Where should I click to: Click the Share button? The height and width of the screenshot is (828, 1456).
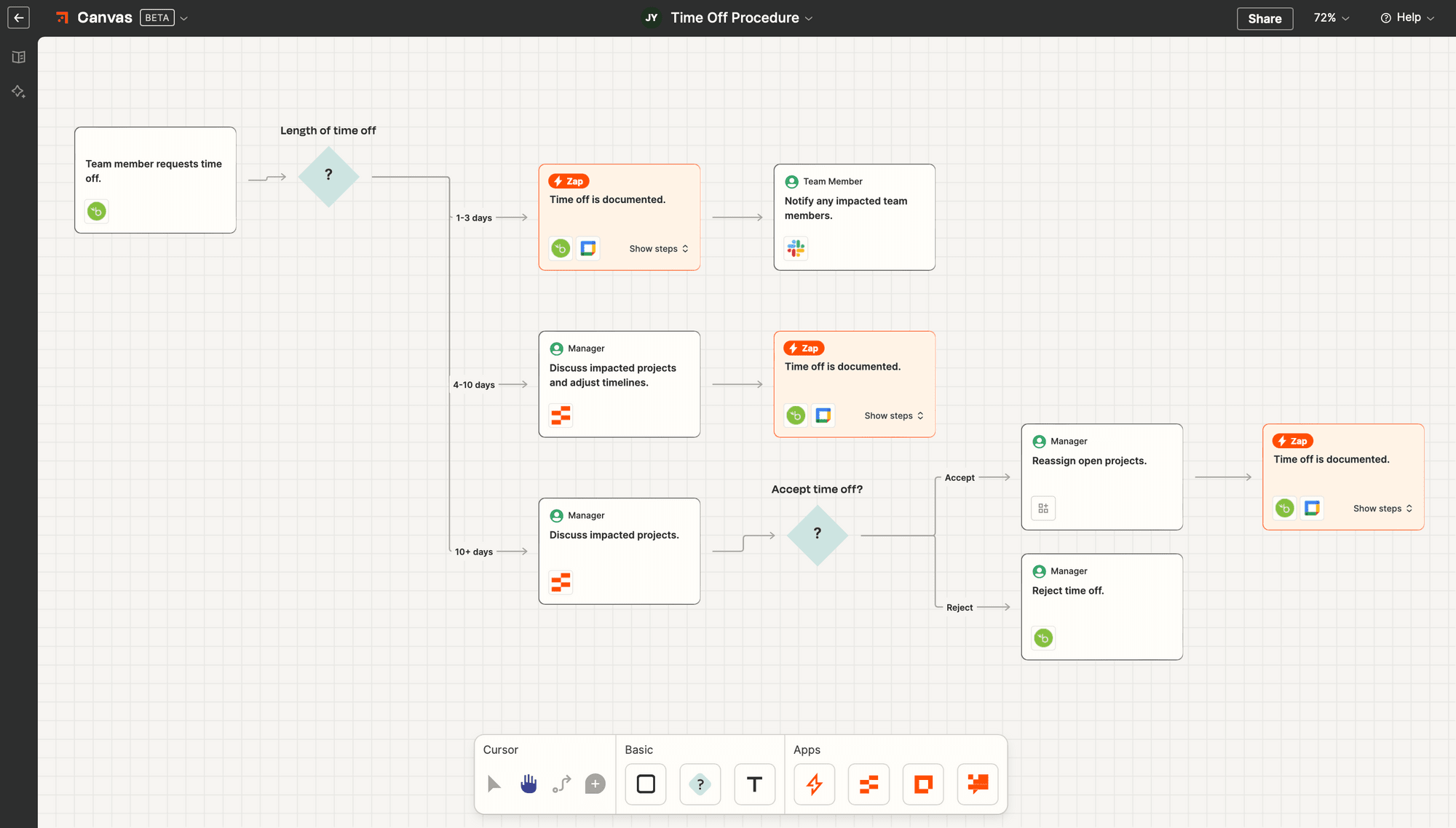point(1265,17)
